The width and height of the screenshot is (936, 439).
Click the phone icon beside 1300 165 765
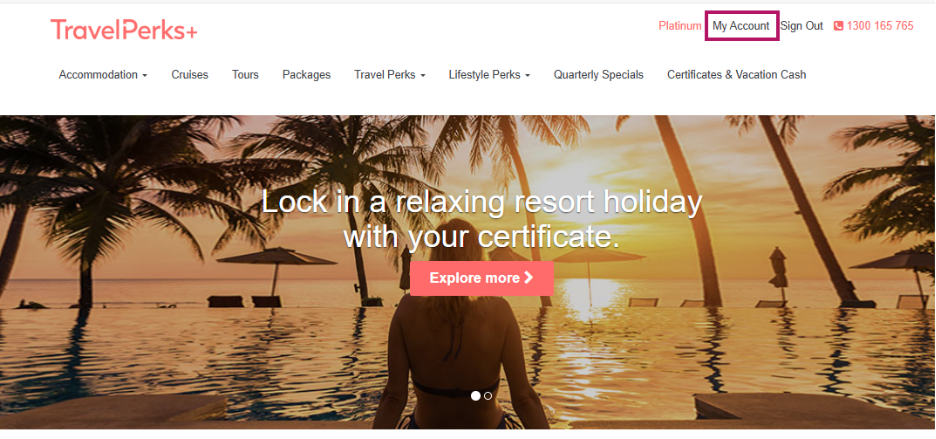(838, 26)
